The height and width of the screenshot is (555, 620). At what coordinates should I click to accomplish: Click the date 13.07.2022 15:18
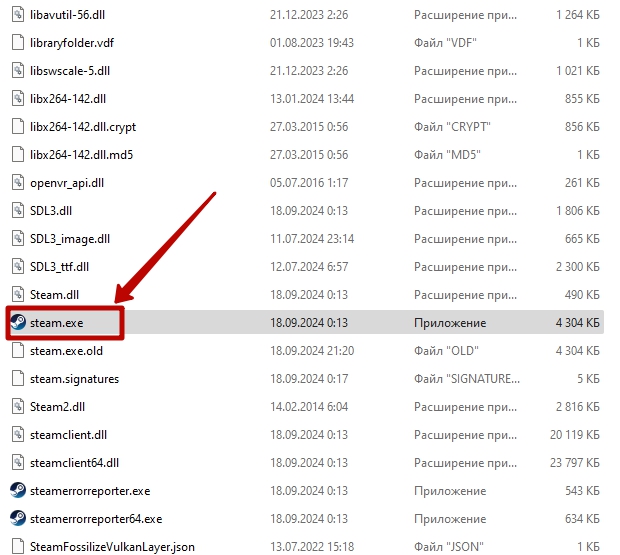[x=312, y=547]
